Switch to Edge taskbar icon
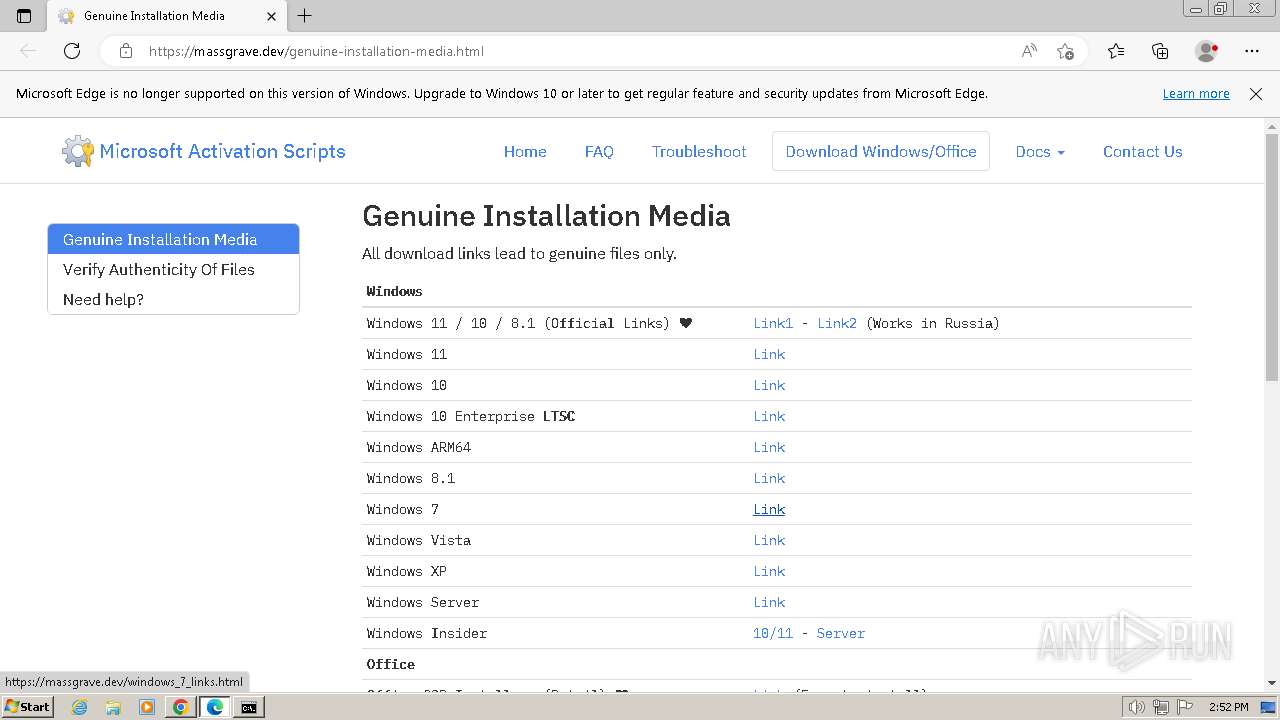The width and height of the screenshot is (1280, 720). point(215,707)
